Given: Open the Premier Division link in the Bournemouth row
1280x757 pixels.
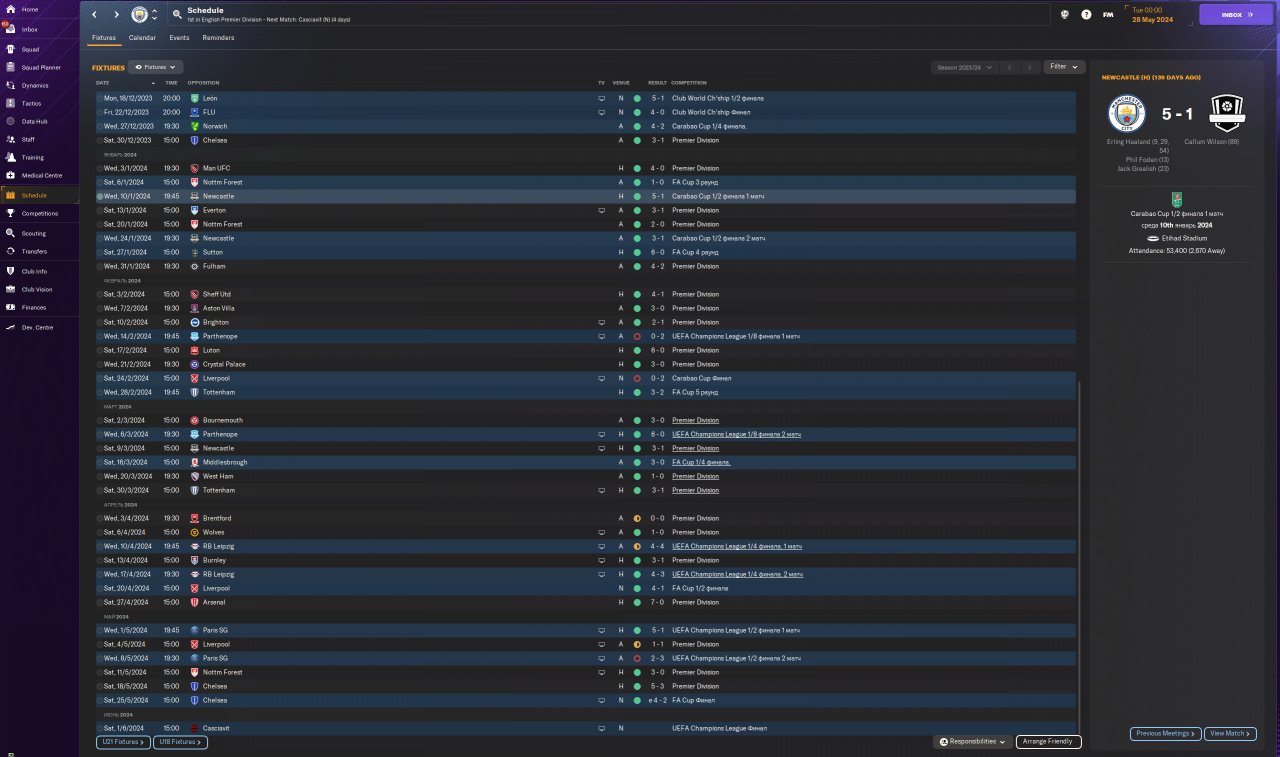Looking at the screenshot, I should pos(695,420).
